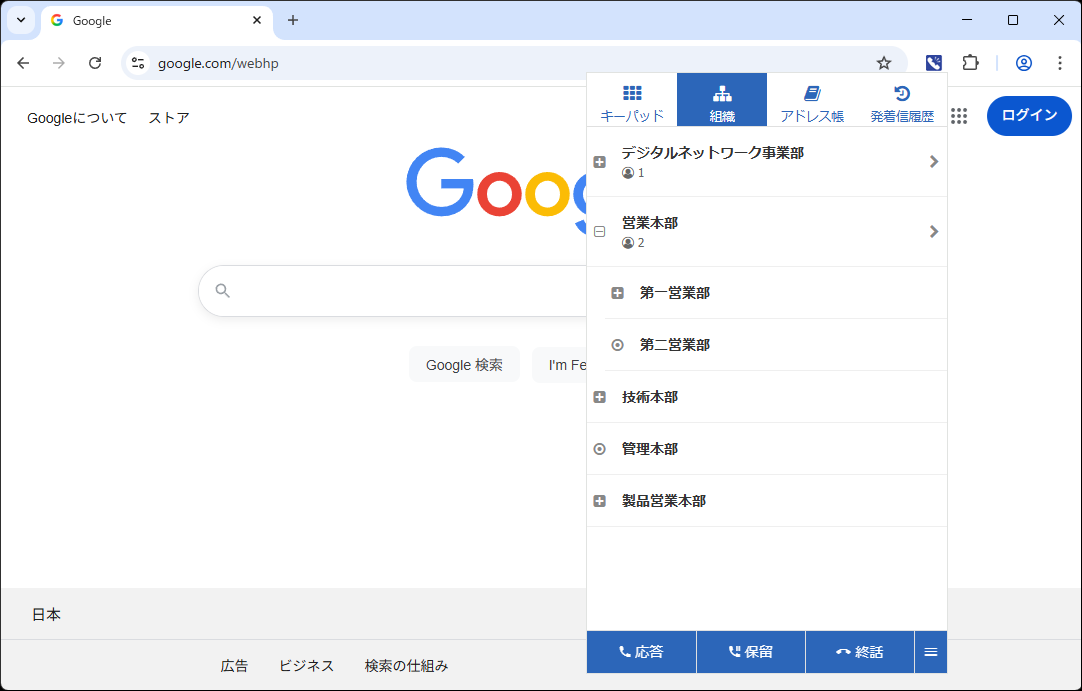This screenshot has width=1082, height=691.
Task: Toggle the circle indicator beside 第二営業部
Action: coord(618,344)
